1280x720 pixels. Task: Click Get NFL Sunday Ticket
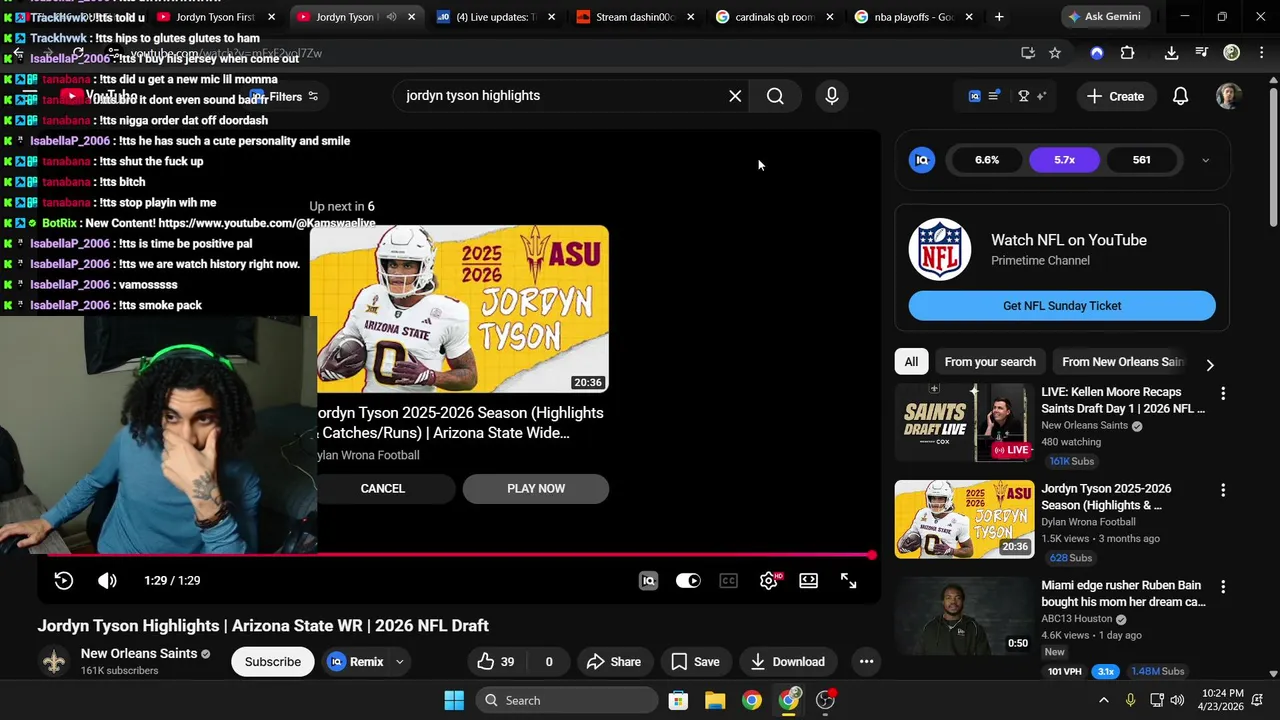(1062, 306)
